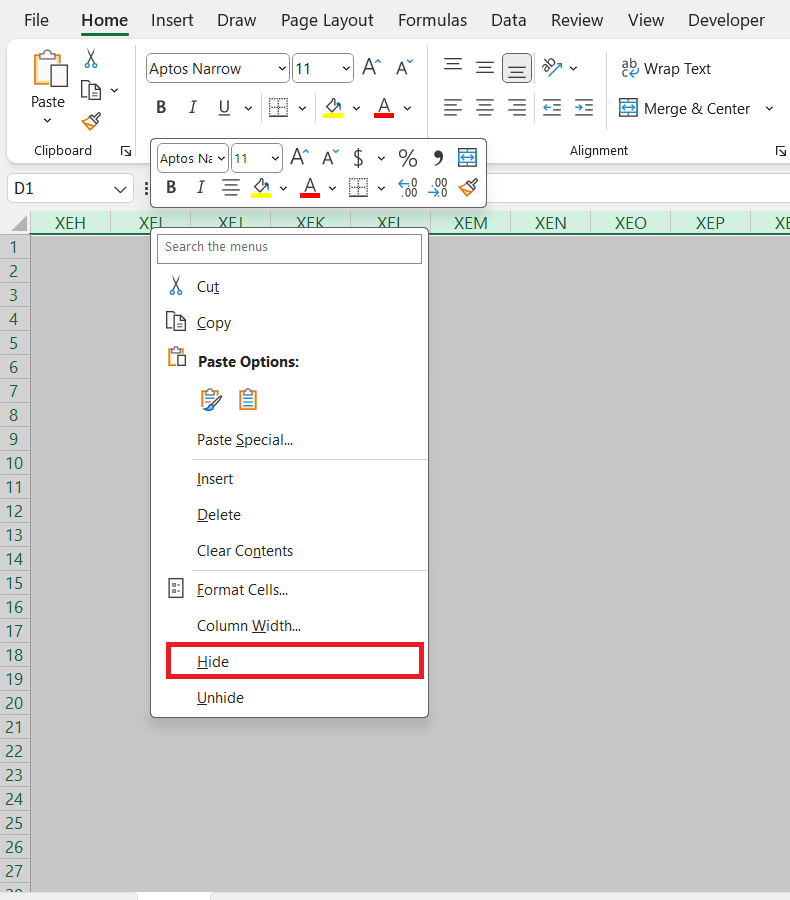Switch to the View tab
This screenshot has height=900, width=790.
[646, 21]
